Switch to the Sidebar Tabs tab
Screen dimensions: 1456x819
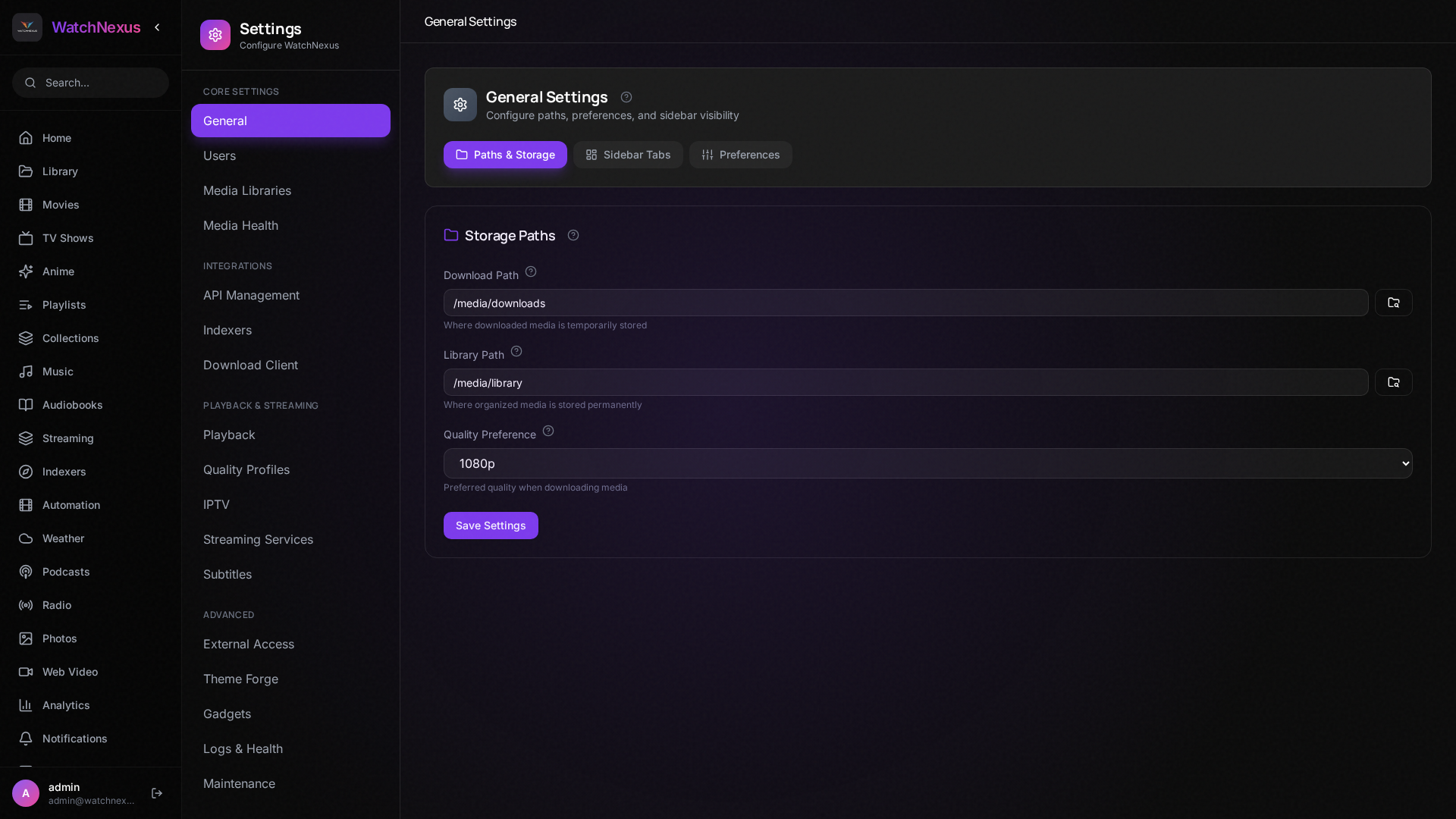628,155
